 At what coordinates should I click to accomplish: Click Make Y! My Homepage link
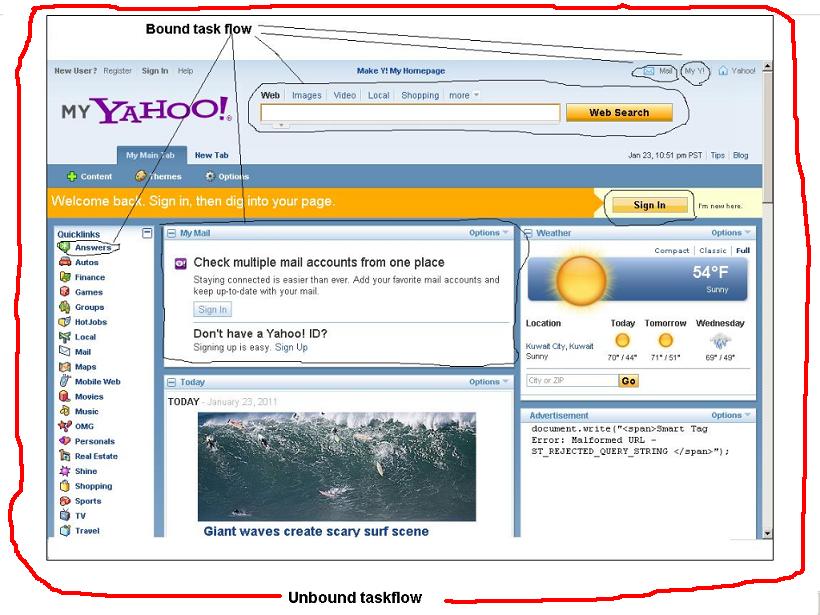tap(401, 71)
